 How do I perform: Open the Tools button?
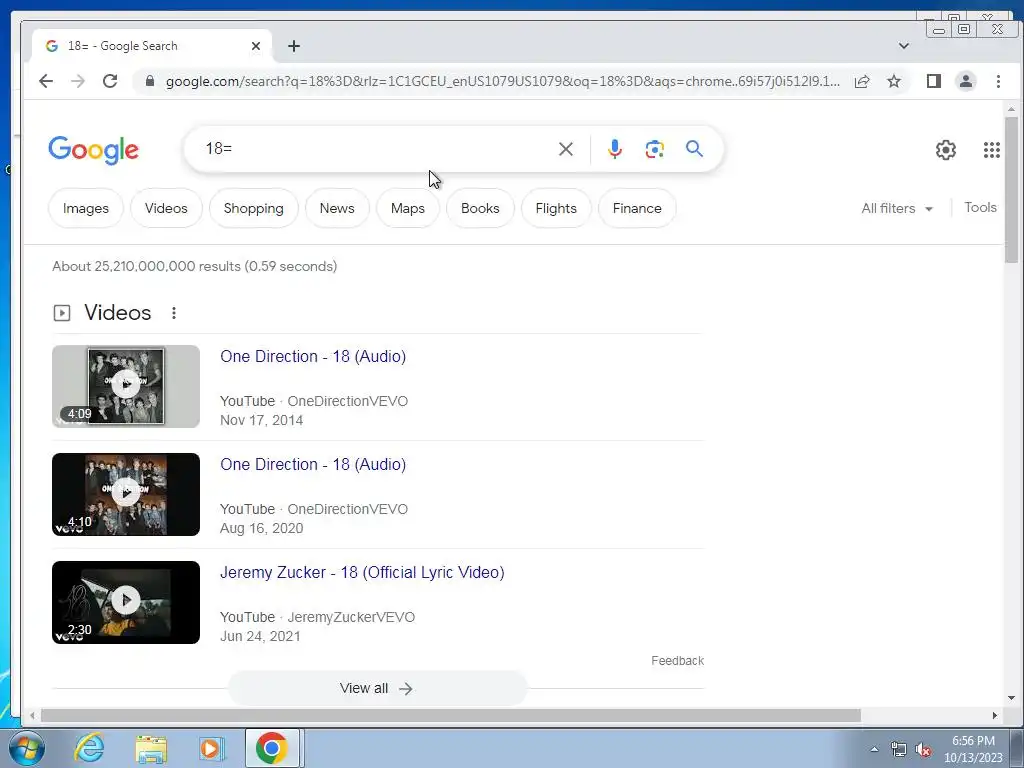pos(980,208)
